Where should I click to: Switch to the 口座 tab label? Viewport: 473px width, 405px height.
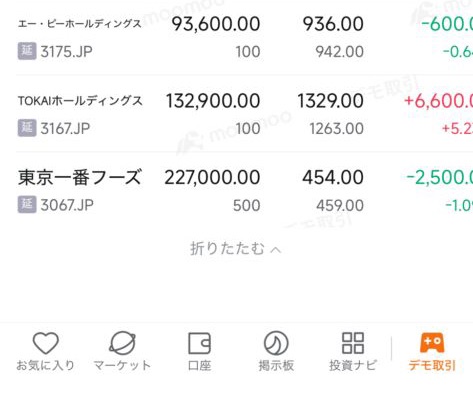[199, 365]
